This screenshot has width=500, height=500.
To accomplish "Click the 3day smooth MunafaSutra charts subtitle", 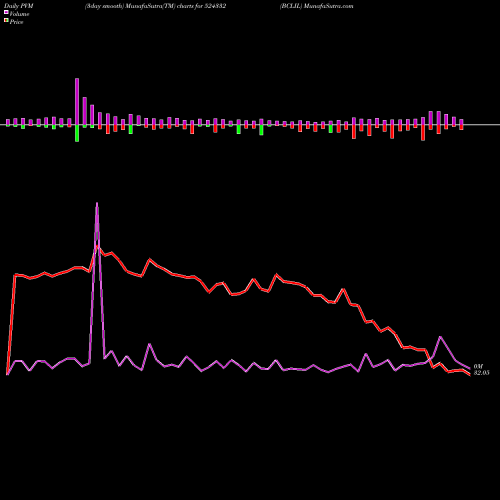I will [x=156, y=6].
